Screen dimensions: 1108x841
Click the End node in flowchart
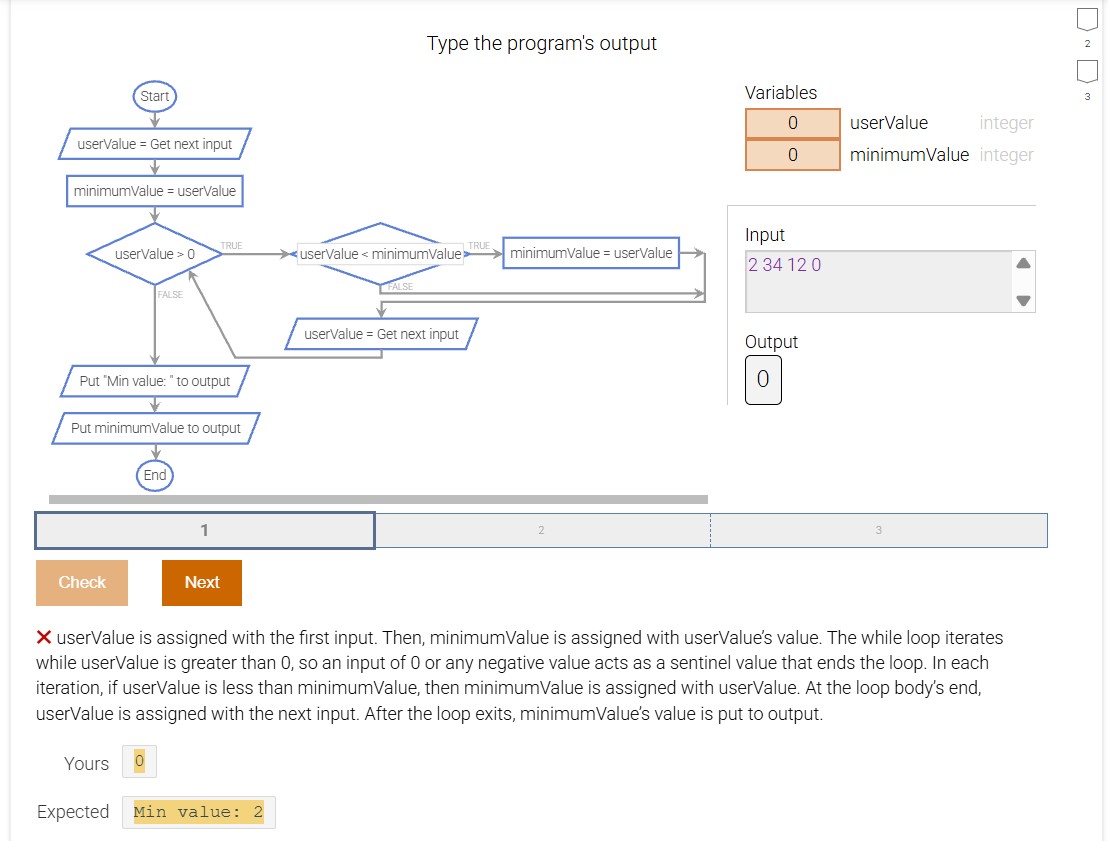pos(155,475)
